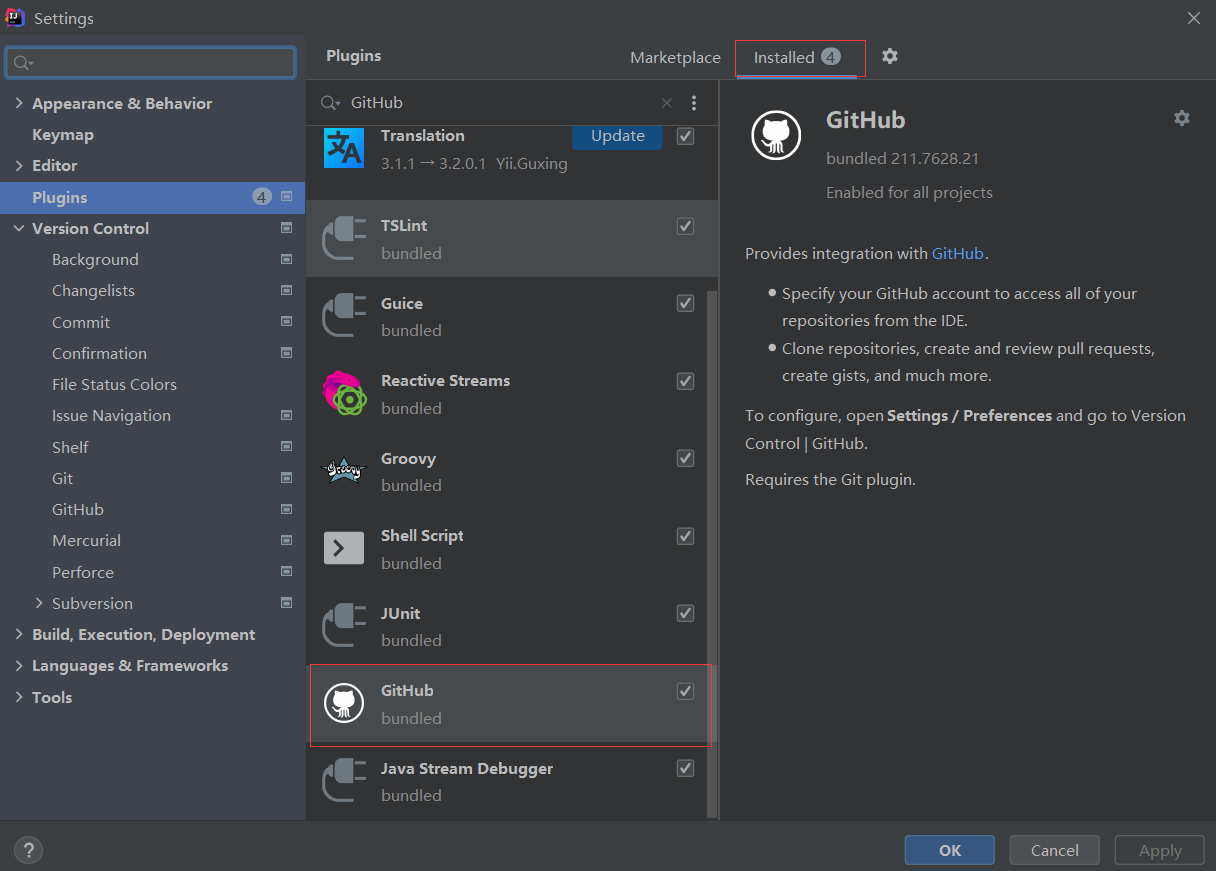Click project-level icon beside Confirmation
This screenshot has height=871, width=1216.
(x=287, y=353)
